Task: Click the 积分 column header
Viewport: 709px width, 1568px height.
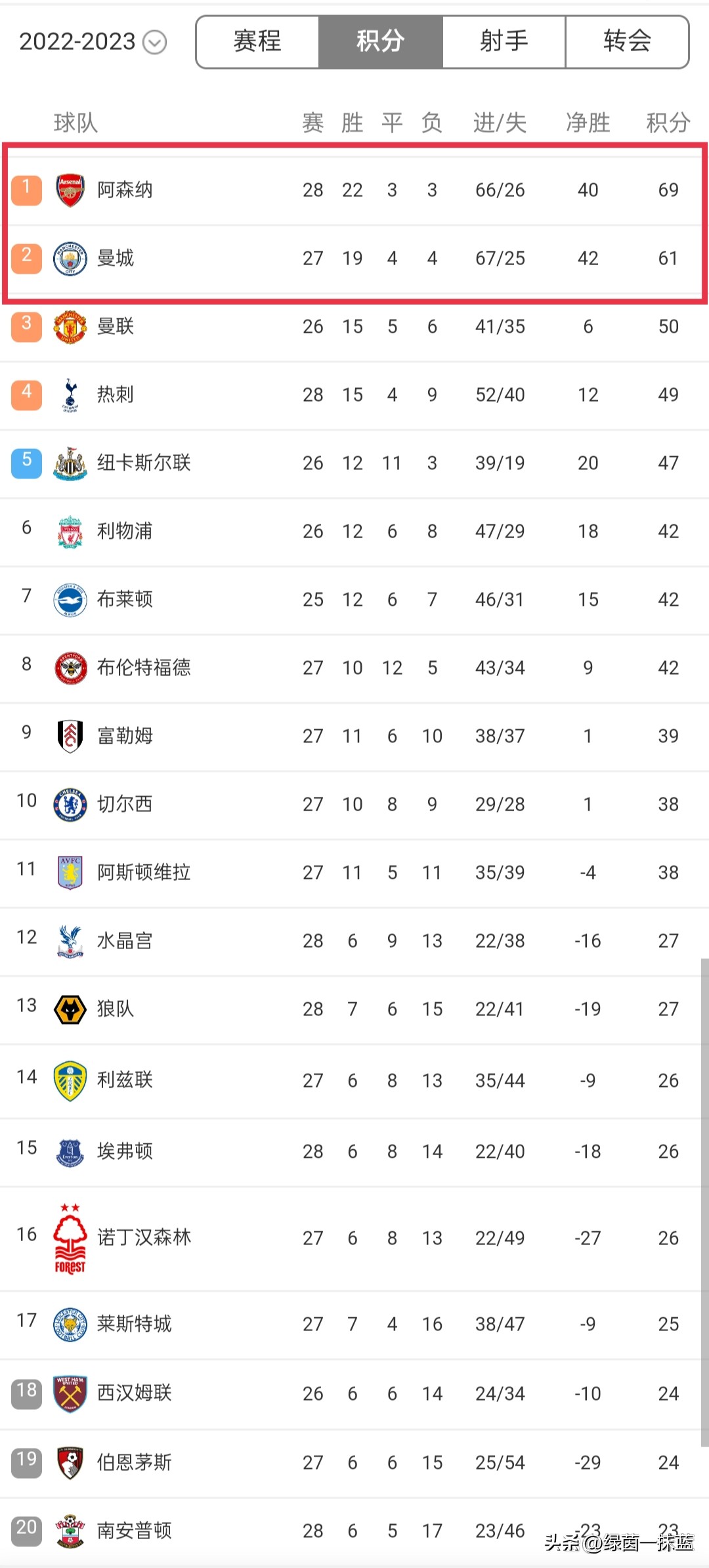Action: 668,123
